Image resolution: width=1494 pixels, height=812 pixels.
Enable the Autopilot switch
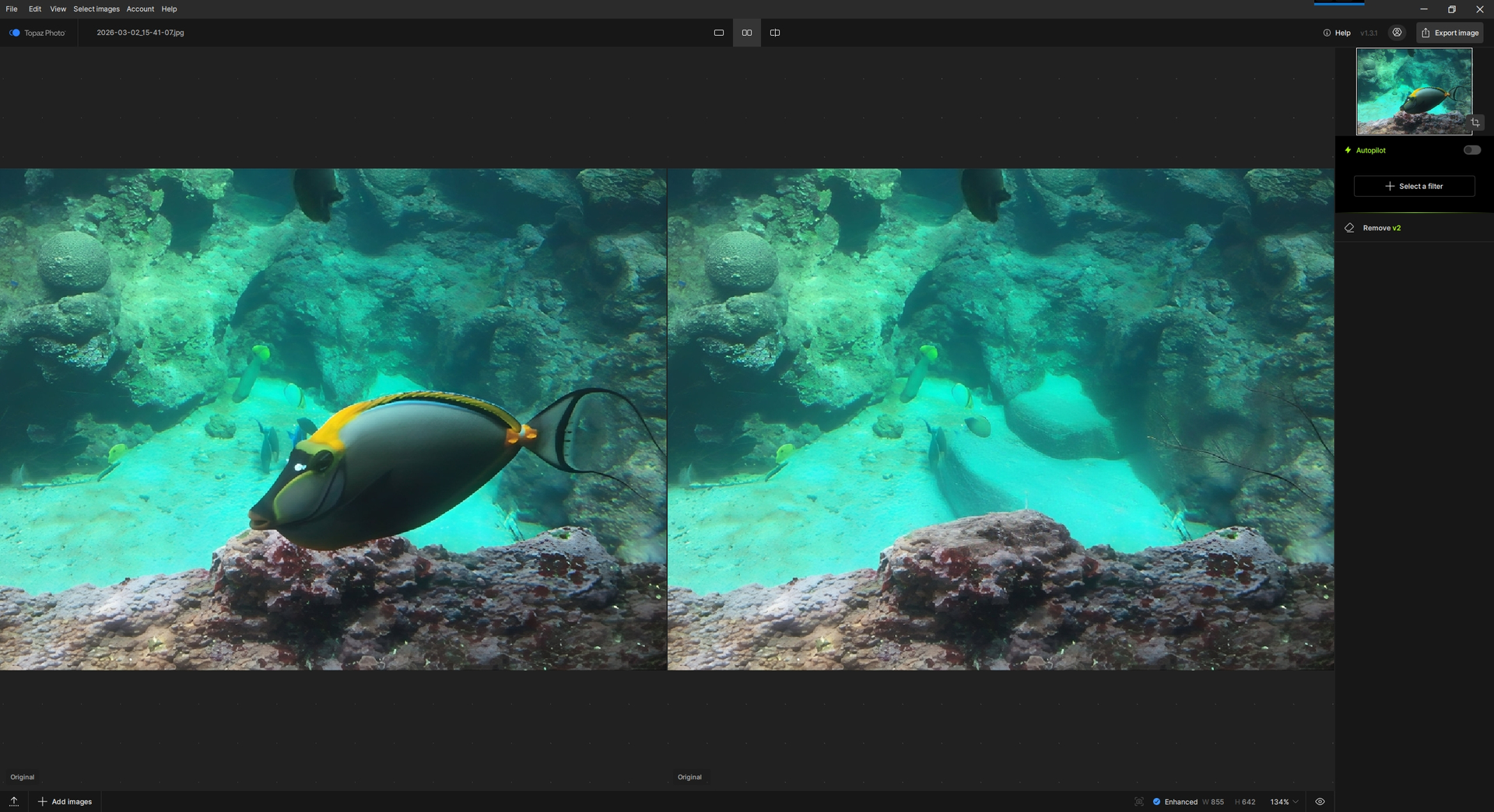point(1471,150)
